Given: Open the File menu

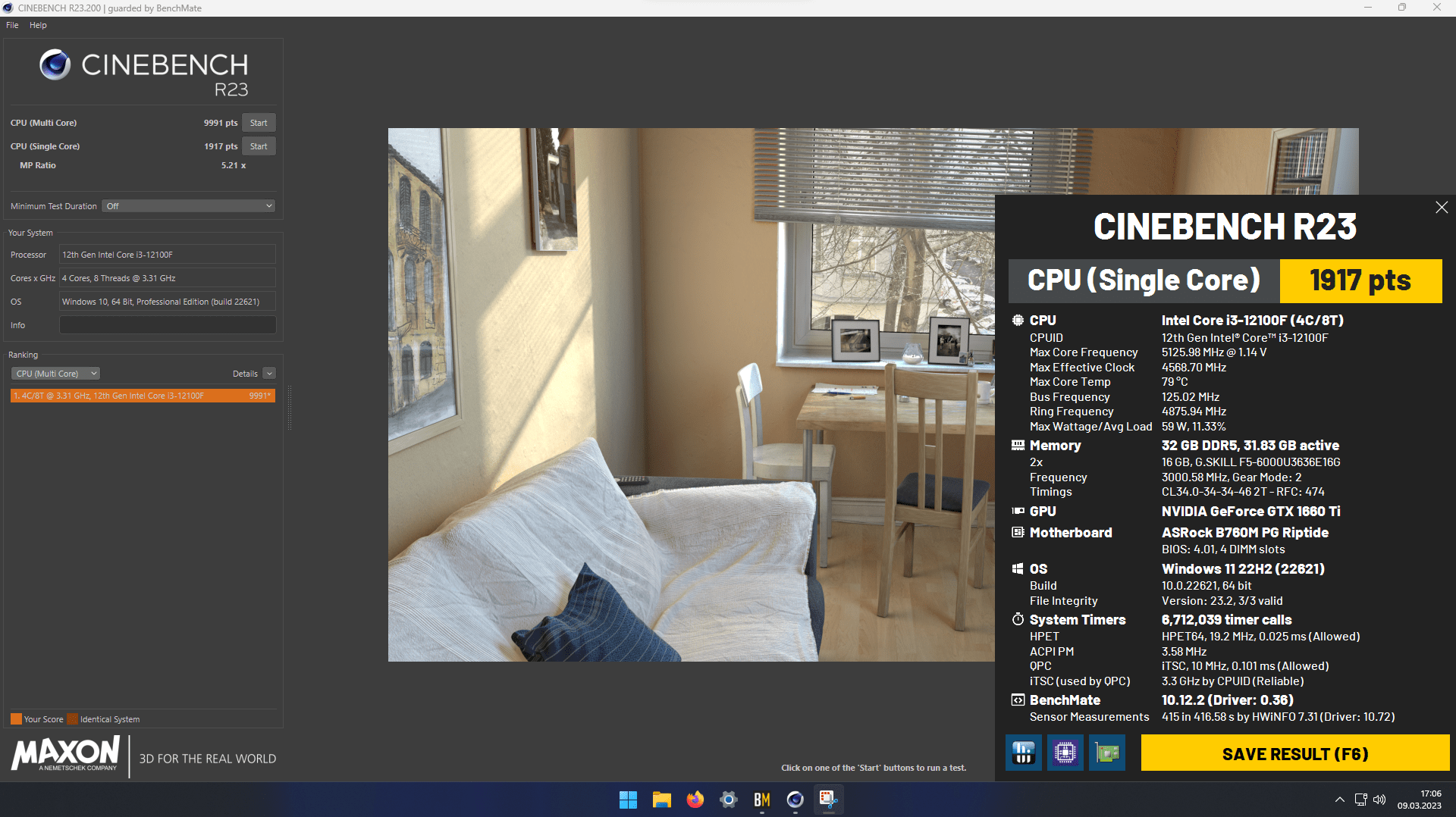Looking at the screenshot, I should tap(12, 25).
